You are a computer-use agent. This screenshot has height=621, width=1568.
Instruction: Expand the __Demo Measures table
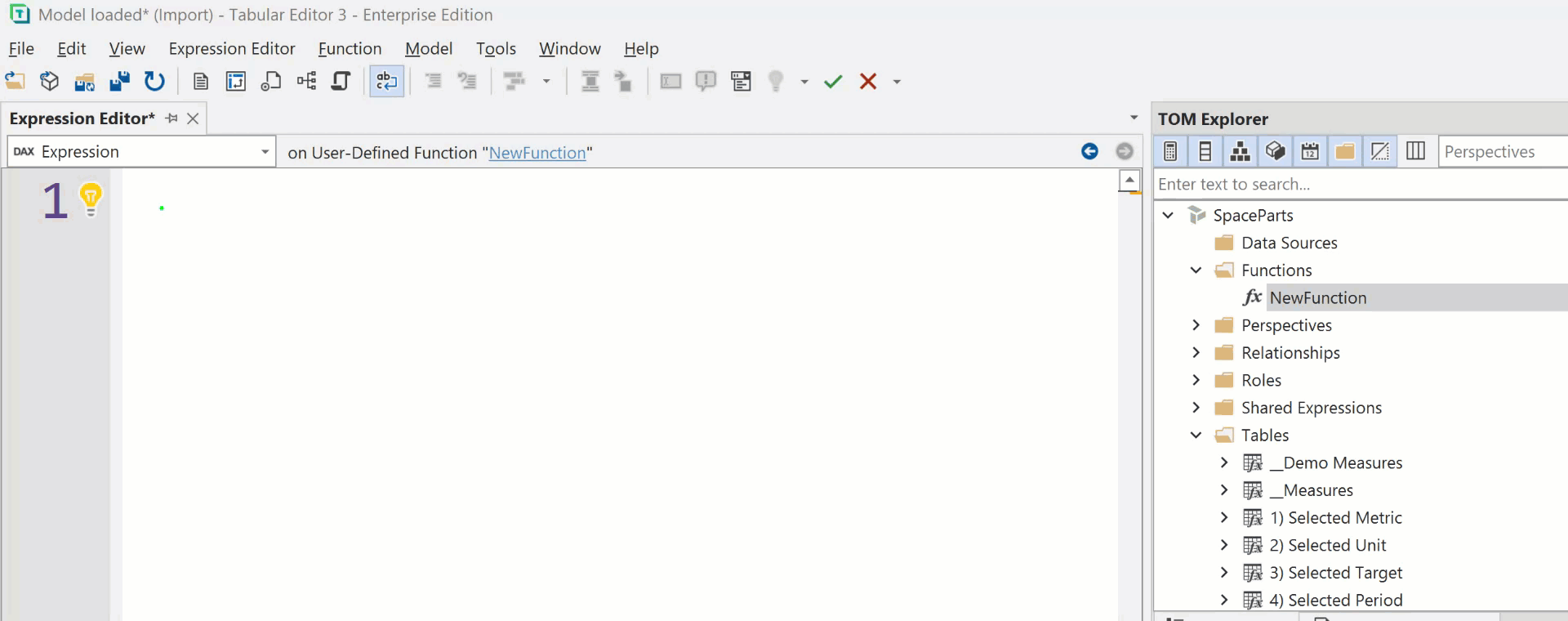point(1224,462)
